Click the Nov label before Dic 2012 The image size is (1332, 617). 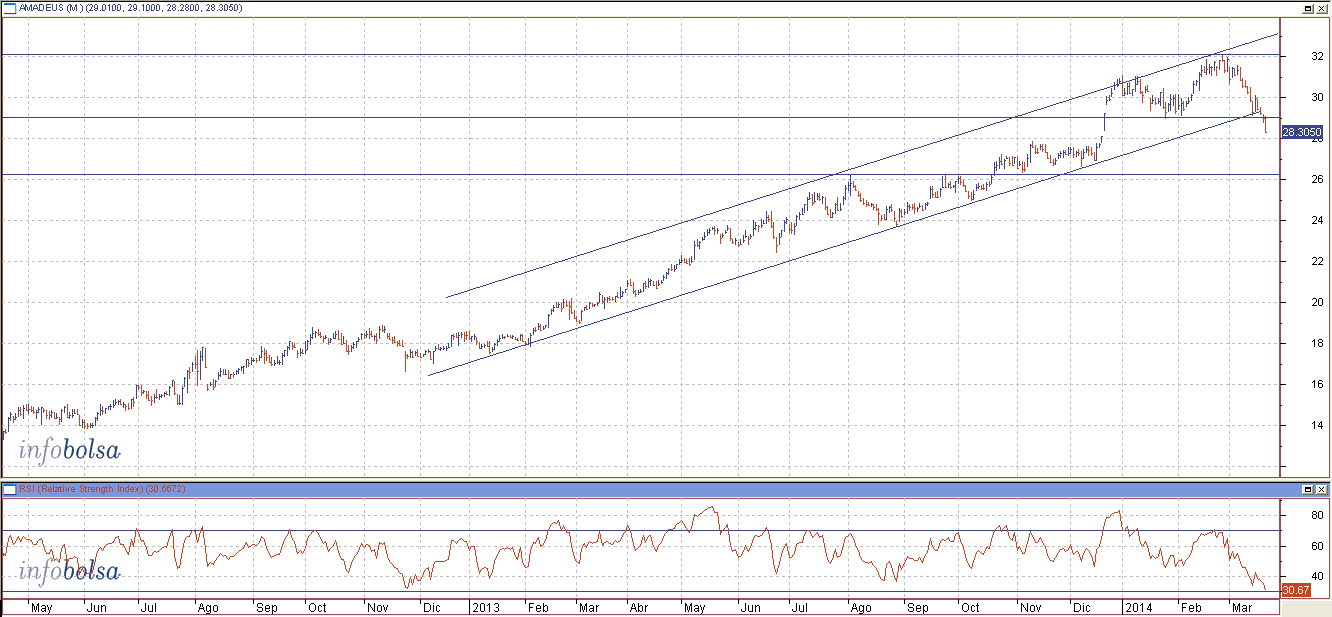point(377,607)
